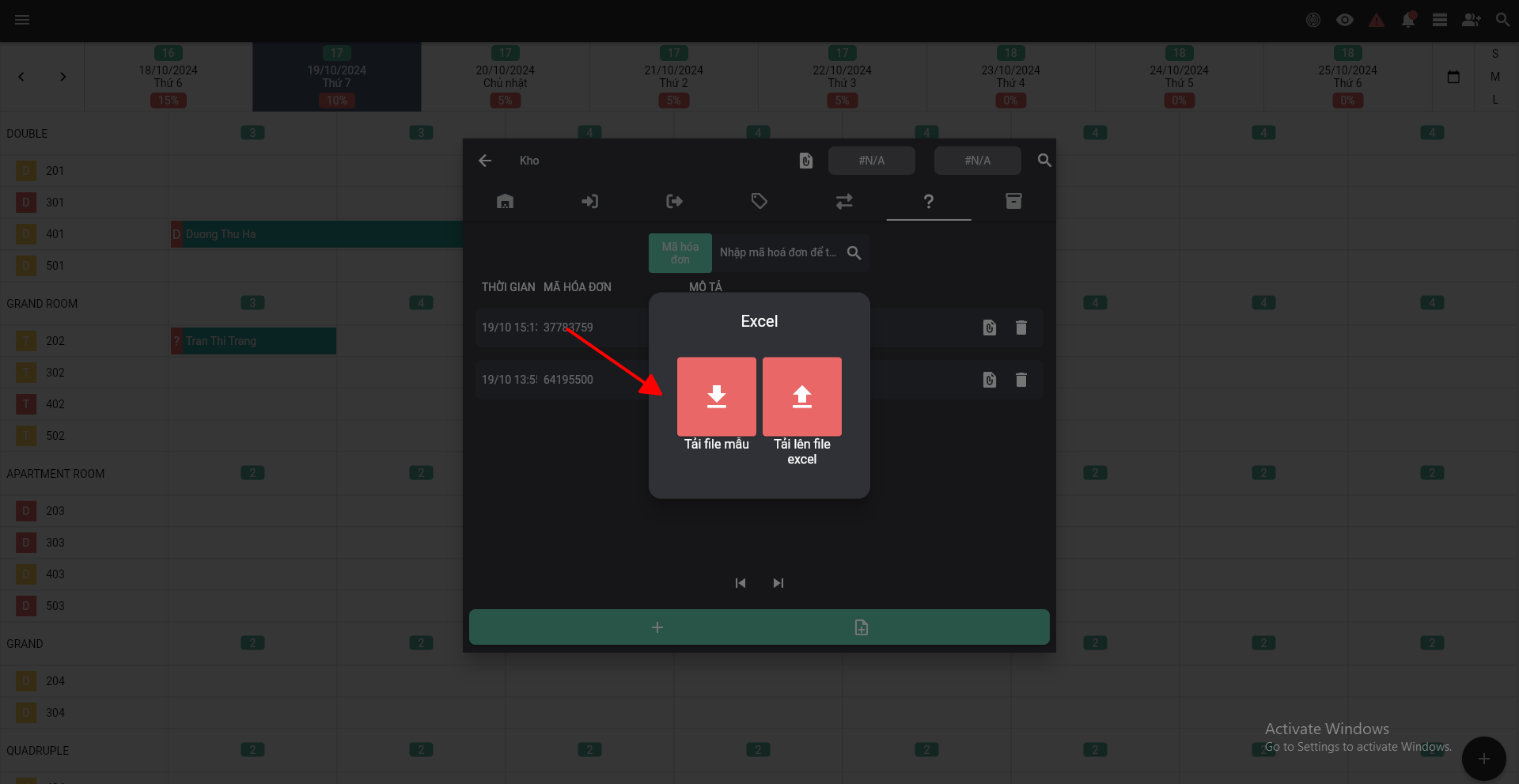Image resolution: width=1519 pixels, height=784 pixels.
Task: Select the 19/10/2024 Thứ 7 column header
Action: (337, 77)
